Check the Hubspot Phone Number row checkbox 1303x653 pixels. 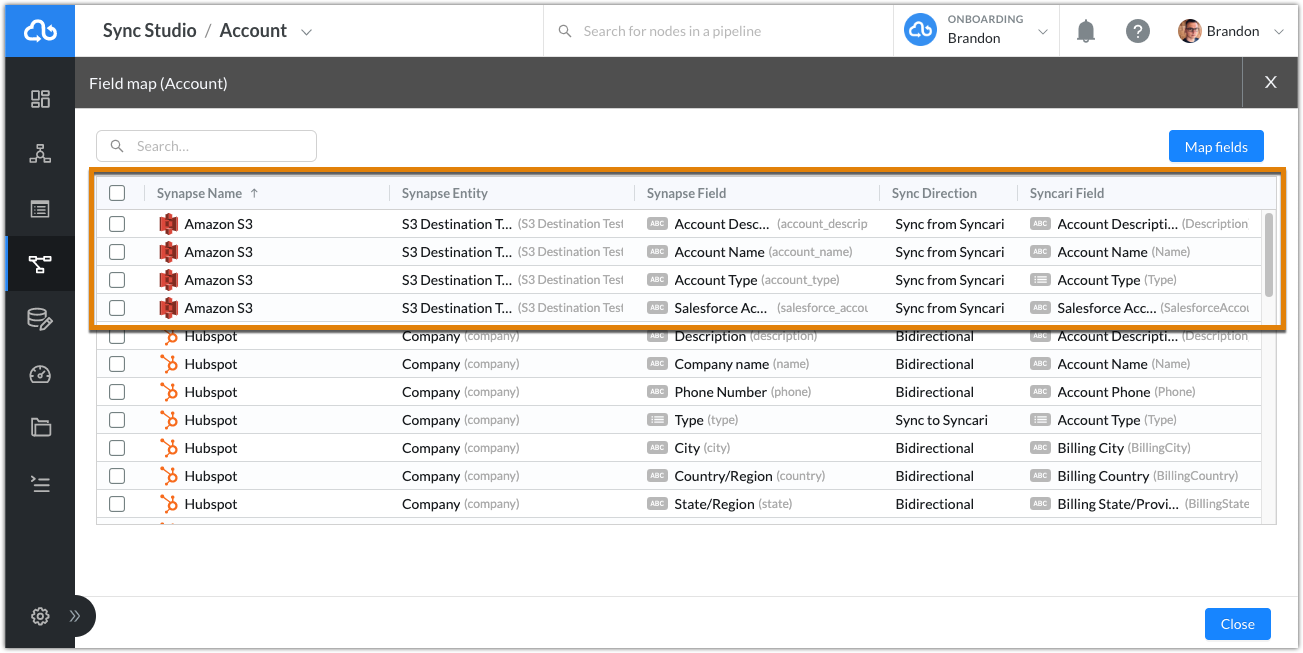(x=117, y=392)
